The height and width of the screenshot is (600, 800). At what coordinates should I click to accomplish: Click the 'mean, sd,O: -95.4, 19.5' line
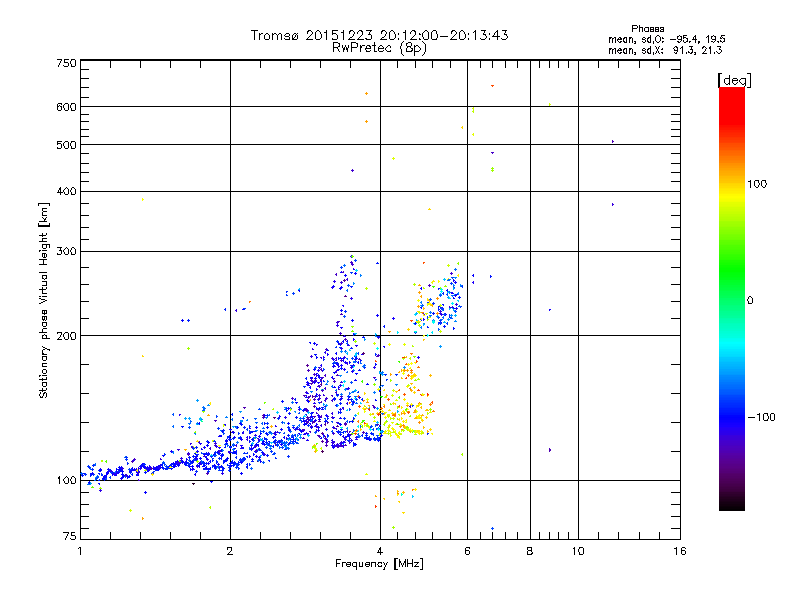coord(667,39)
